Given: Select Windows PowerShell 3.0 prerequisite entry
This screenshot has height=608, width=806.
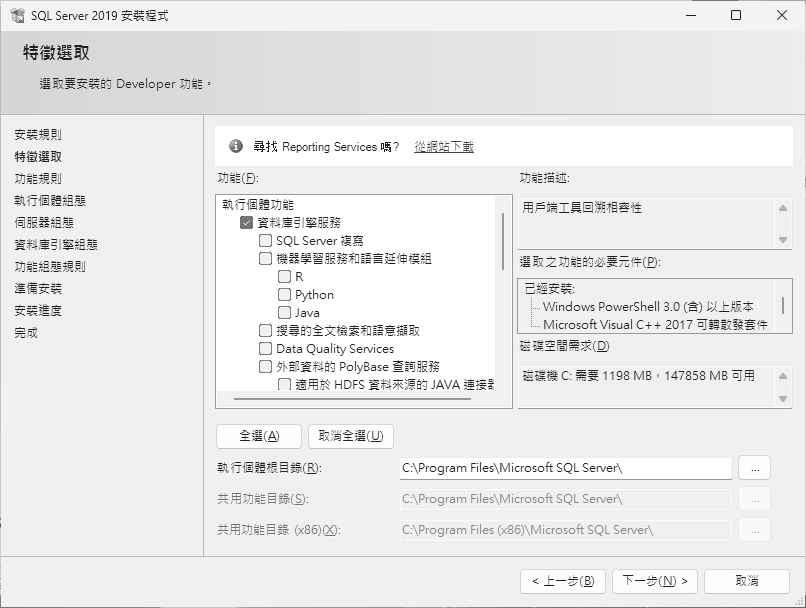Looking at the screenshot, I should (648, 307).
